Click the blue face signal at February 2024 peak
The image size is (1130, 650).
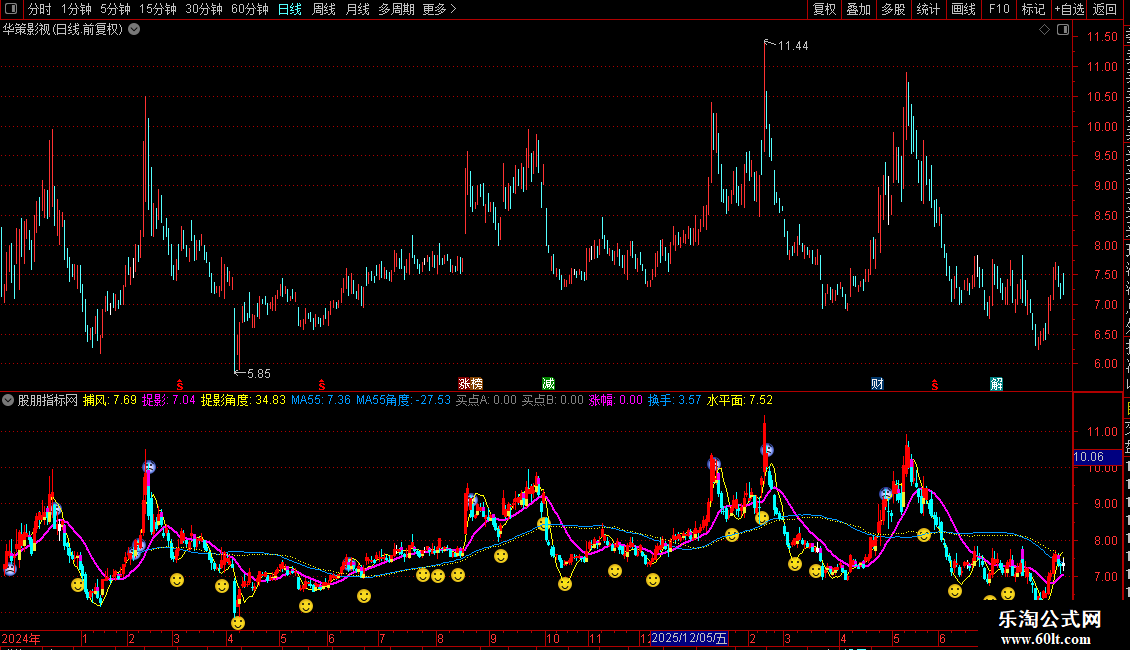(149, 467)
